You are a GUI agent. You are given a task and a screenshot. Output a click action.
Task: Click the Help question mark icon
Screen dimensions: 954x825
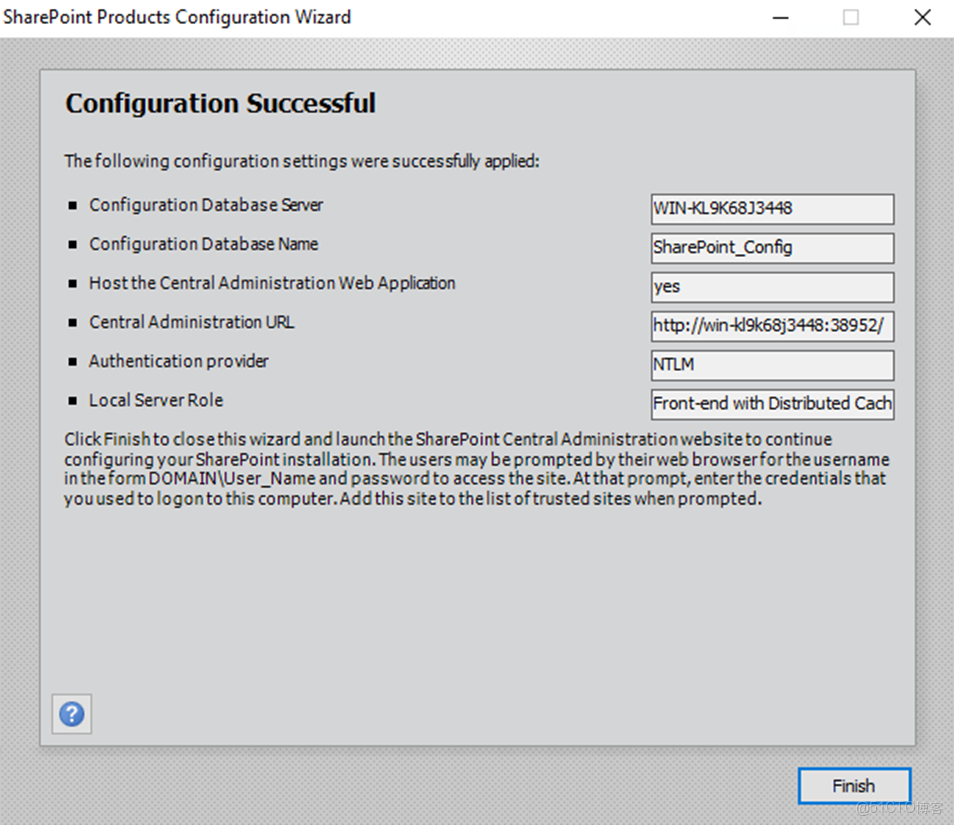[71, 714]
